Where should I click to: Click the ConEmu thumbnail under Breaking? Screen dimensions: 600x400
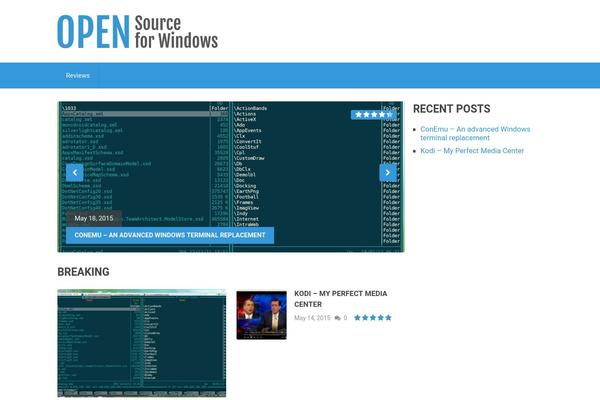click(142, 343)
